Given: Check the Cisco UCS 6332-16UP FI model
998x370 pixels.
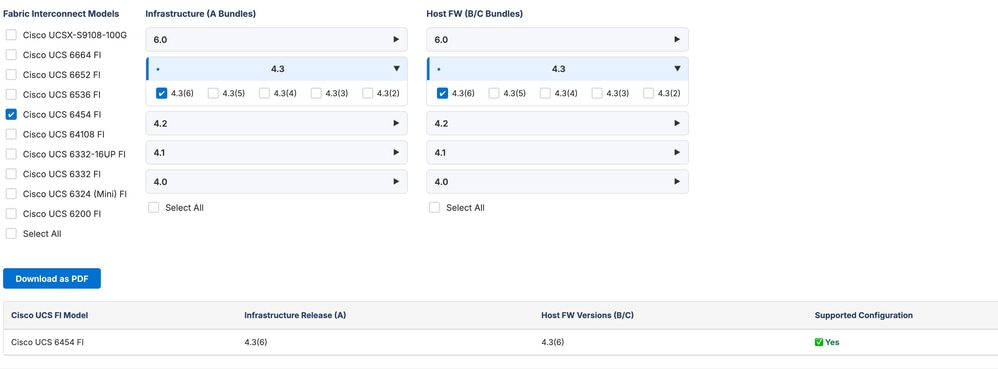Looking at the screenshot, I should 11,154.
